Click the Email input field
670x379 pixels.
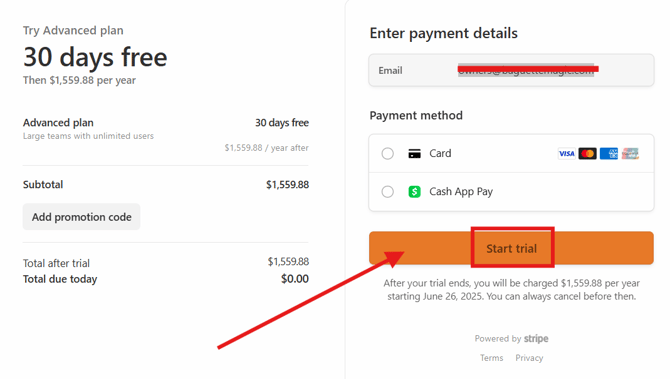[511, 70]
